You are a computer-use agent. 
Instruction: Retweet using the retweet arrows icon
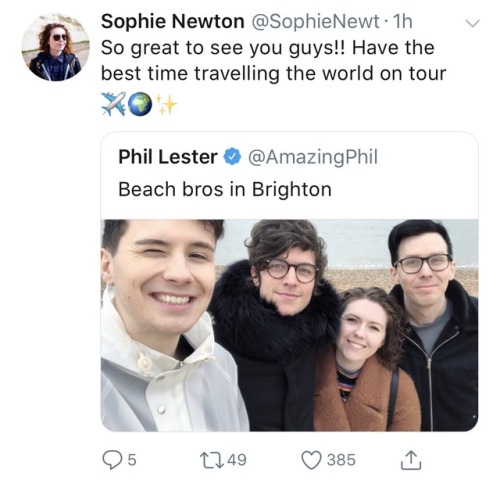212,460
